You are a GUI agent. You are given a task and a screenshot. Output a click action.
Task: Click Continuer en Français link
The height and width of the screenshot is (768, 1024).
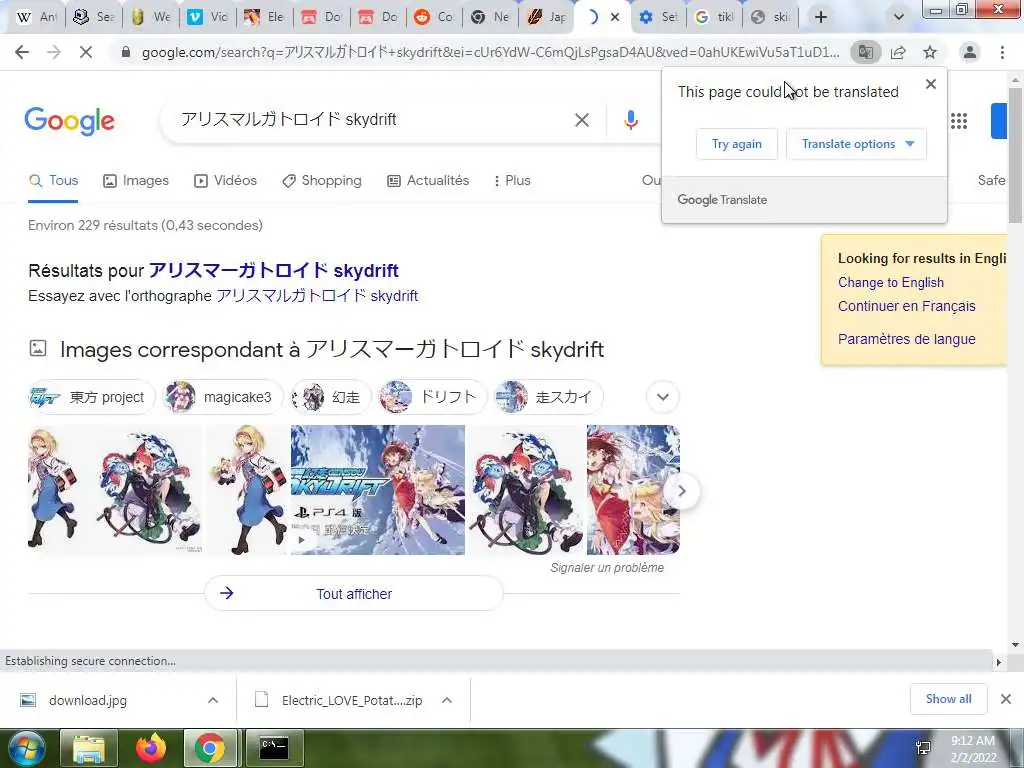coord(906,306)
